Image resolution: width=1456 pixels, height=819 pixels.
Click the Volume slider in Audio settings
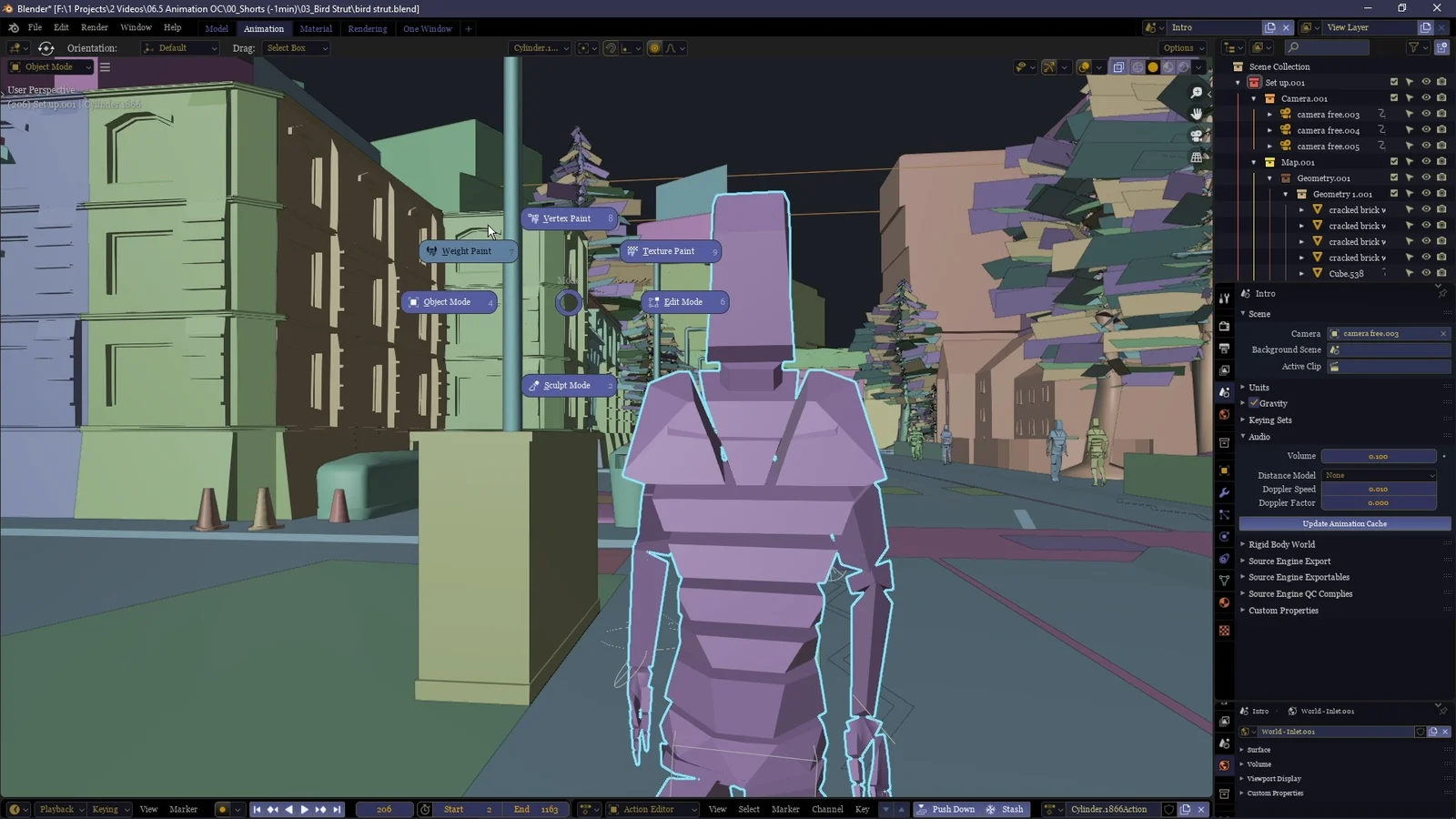coord(1379,456)
